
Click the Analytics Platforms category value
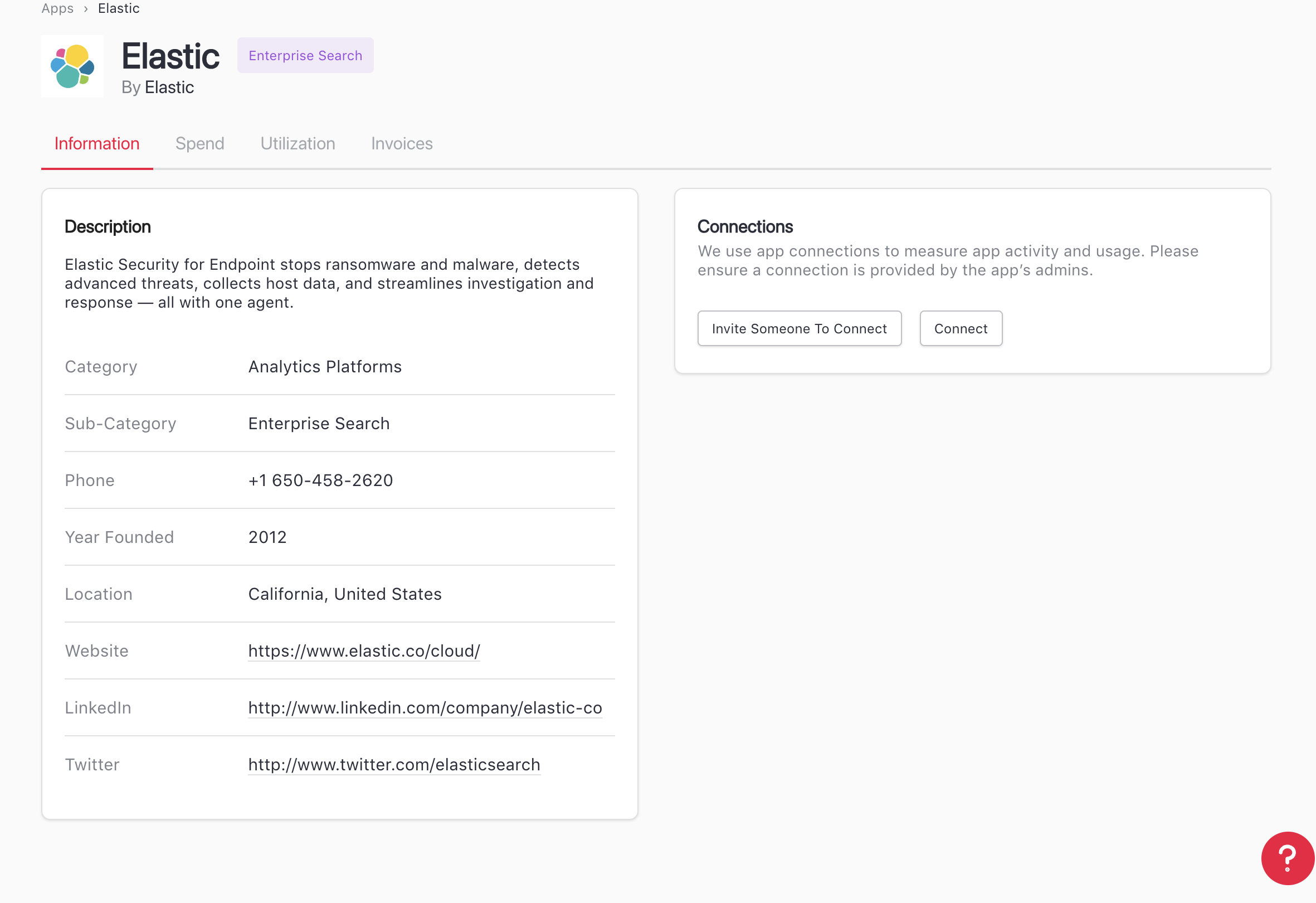325,367
